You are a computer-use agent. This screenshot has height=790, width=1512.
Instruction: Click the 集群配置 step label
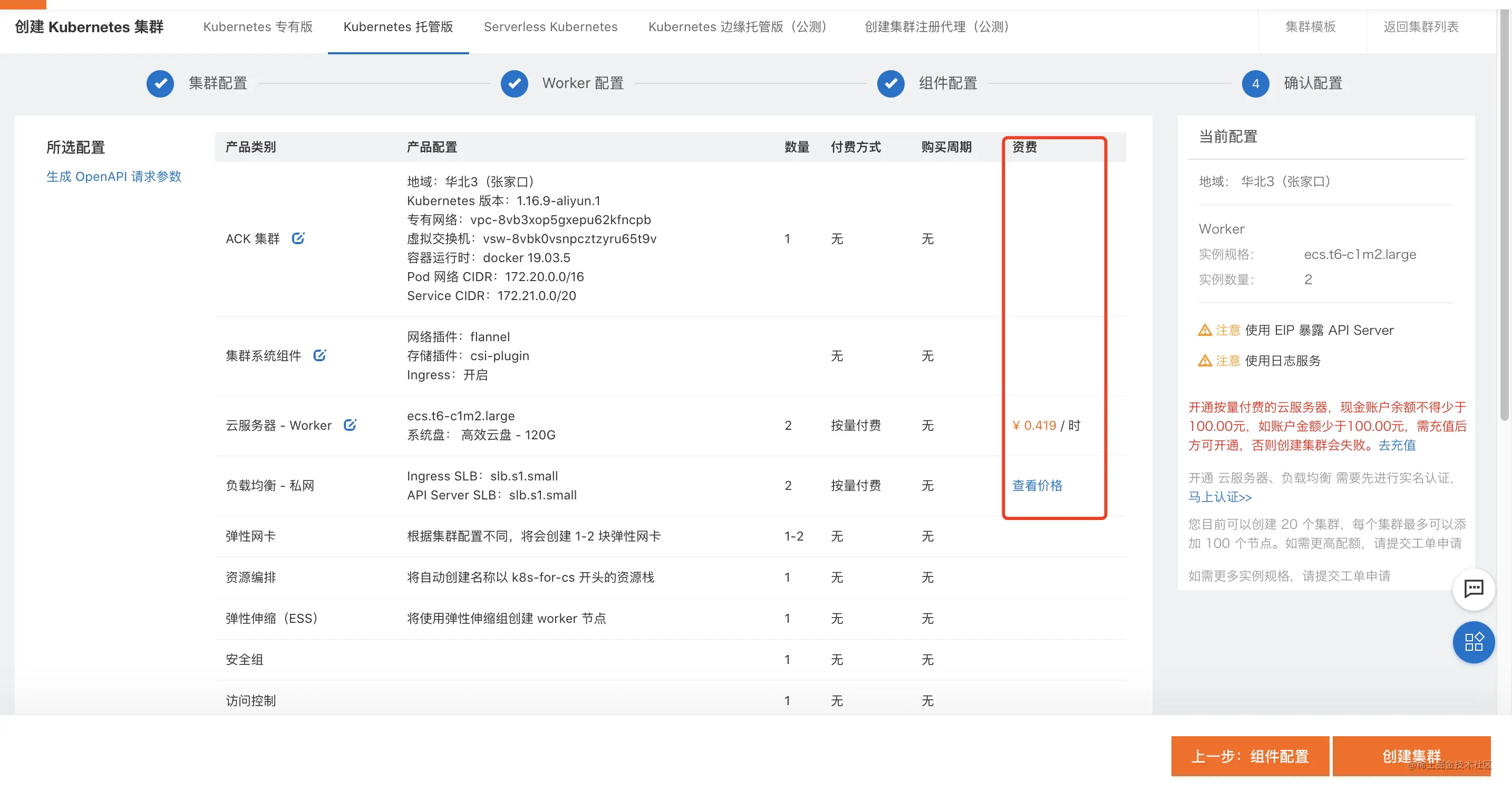coord(218,83)
